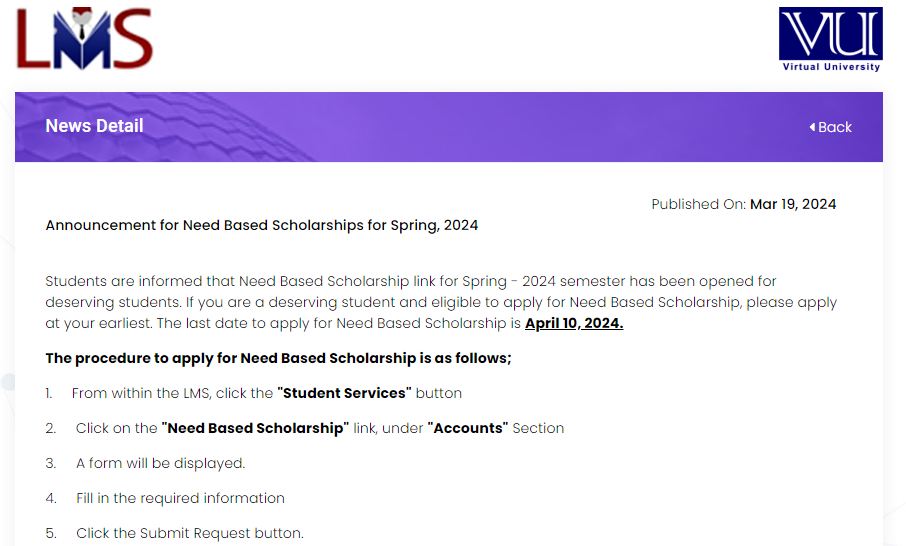Click the "Virtual University" caption under logo

click(x=831, y=66)
